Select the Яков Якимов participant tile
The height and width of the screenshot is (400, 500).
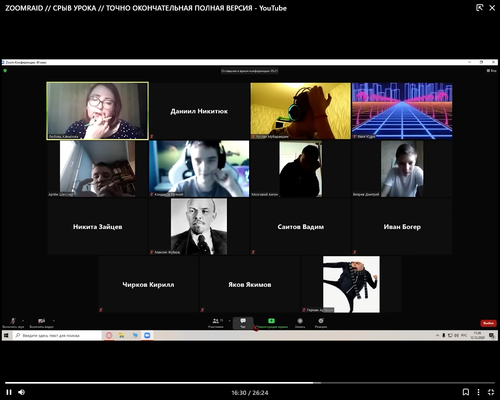(x=250, y=284)
